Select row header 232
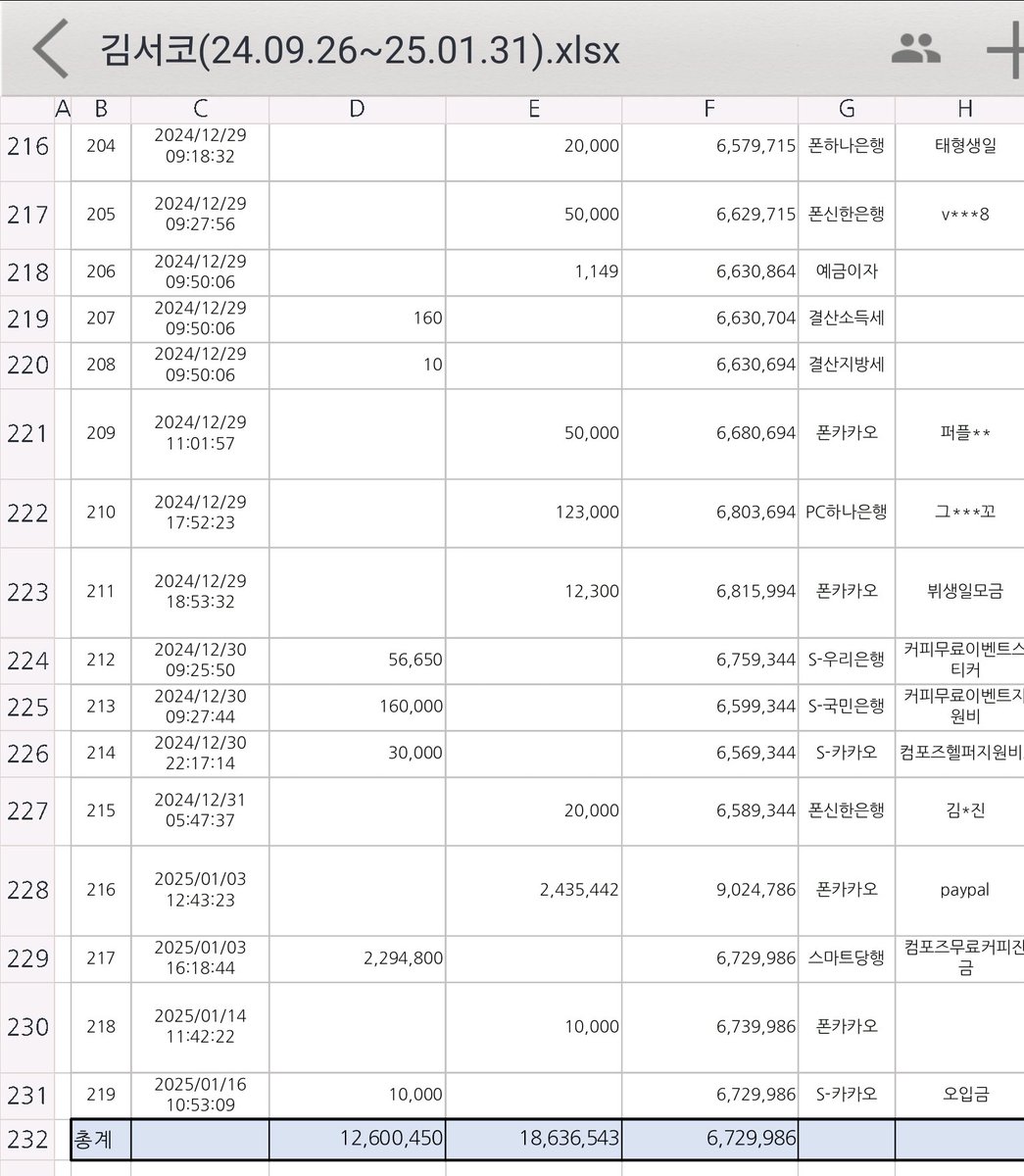Screen dimensions: 1024x1176 point(27,1140)
